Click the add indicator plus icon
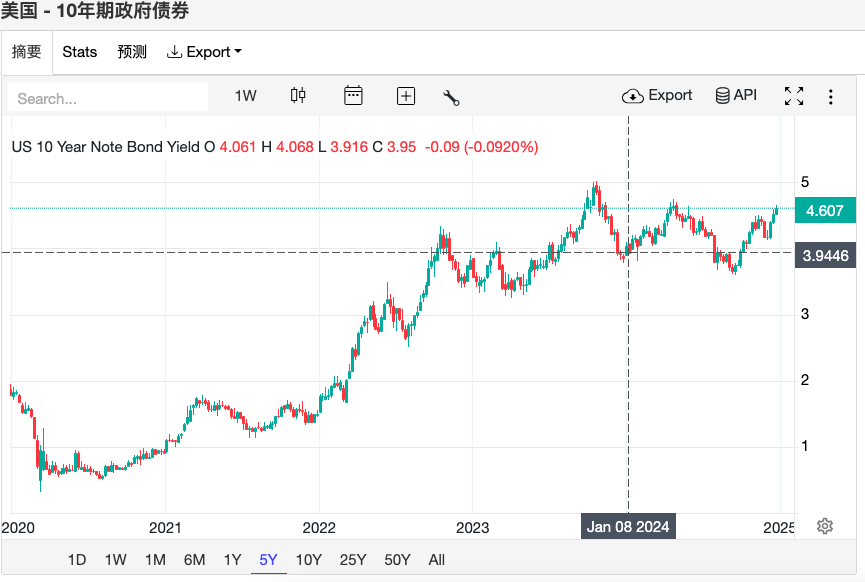Image resolution: width=865 pixels, height=582 pixels. tap(406, 96)
